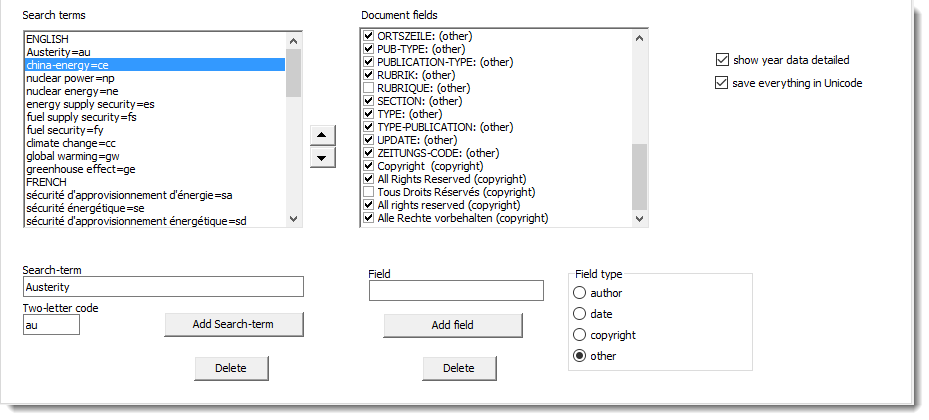Click the move-down arrow button
Image resolution: width=929 pixels, height=420 pixels.
click(321, 158)
